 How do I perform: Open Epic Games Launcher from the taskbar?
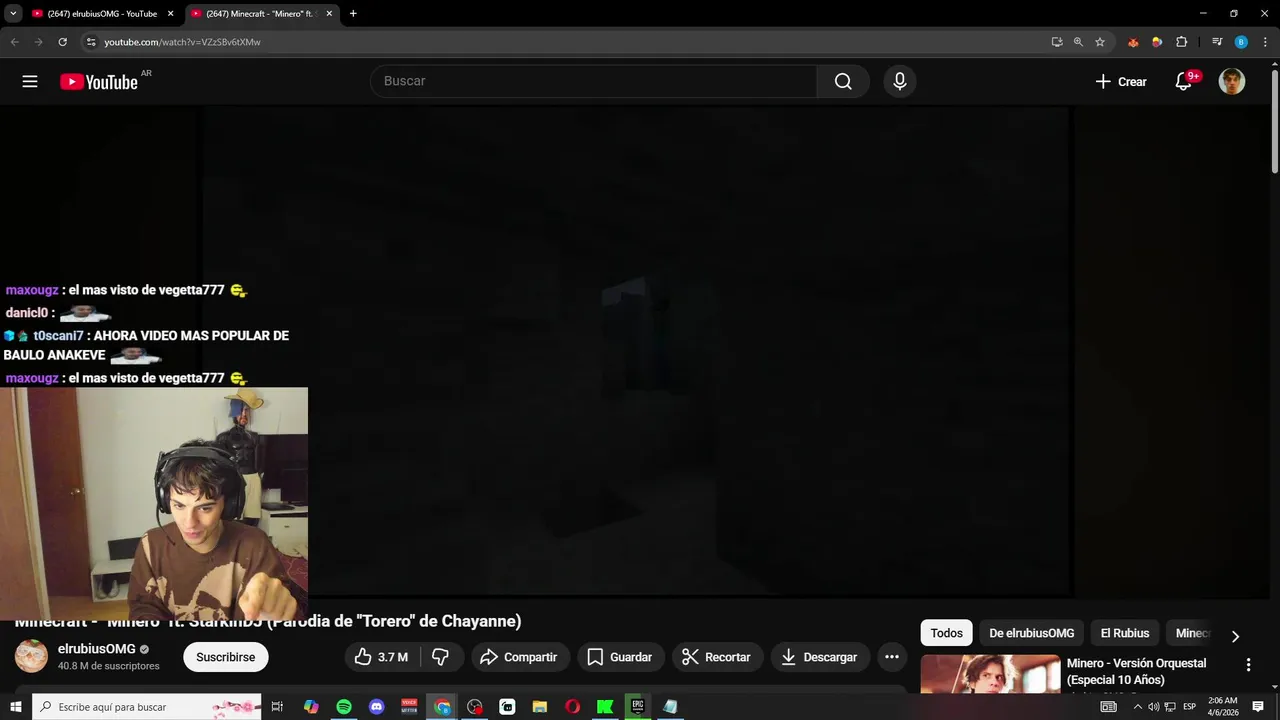pyautogui.click(x=637, y=707)
